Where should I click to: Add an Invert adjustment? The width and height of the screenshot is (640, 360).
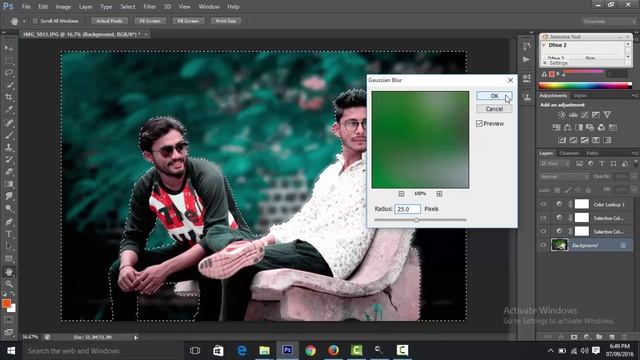click(x=562, y=140)
